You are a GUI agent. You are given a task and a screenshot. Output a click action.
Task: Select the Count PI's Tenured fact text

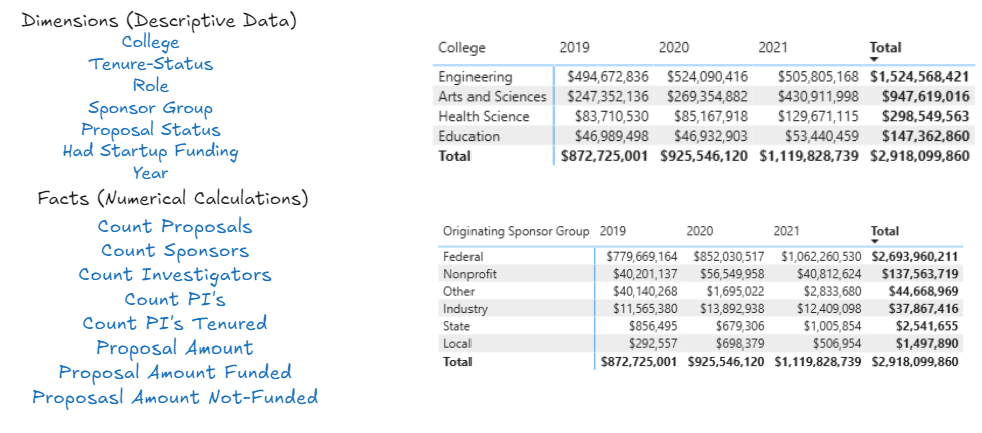[175, 323]
